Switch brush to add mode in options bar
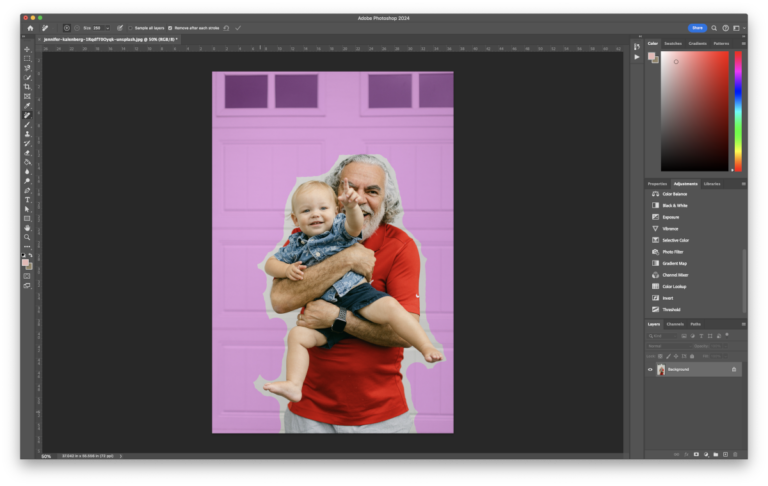Viewport: 768px width, 486px height. (x=67, y=28)
